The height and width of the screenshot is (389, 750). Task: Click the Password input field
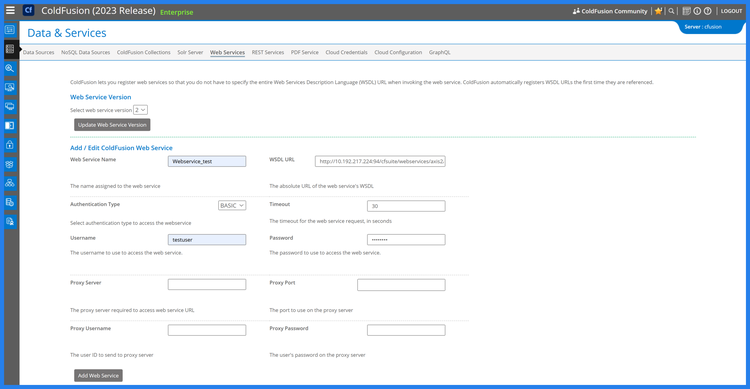406,239
